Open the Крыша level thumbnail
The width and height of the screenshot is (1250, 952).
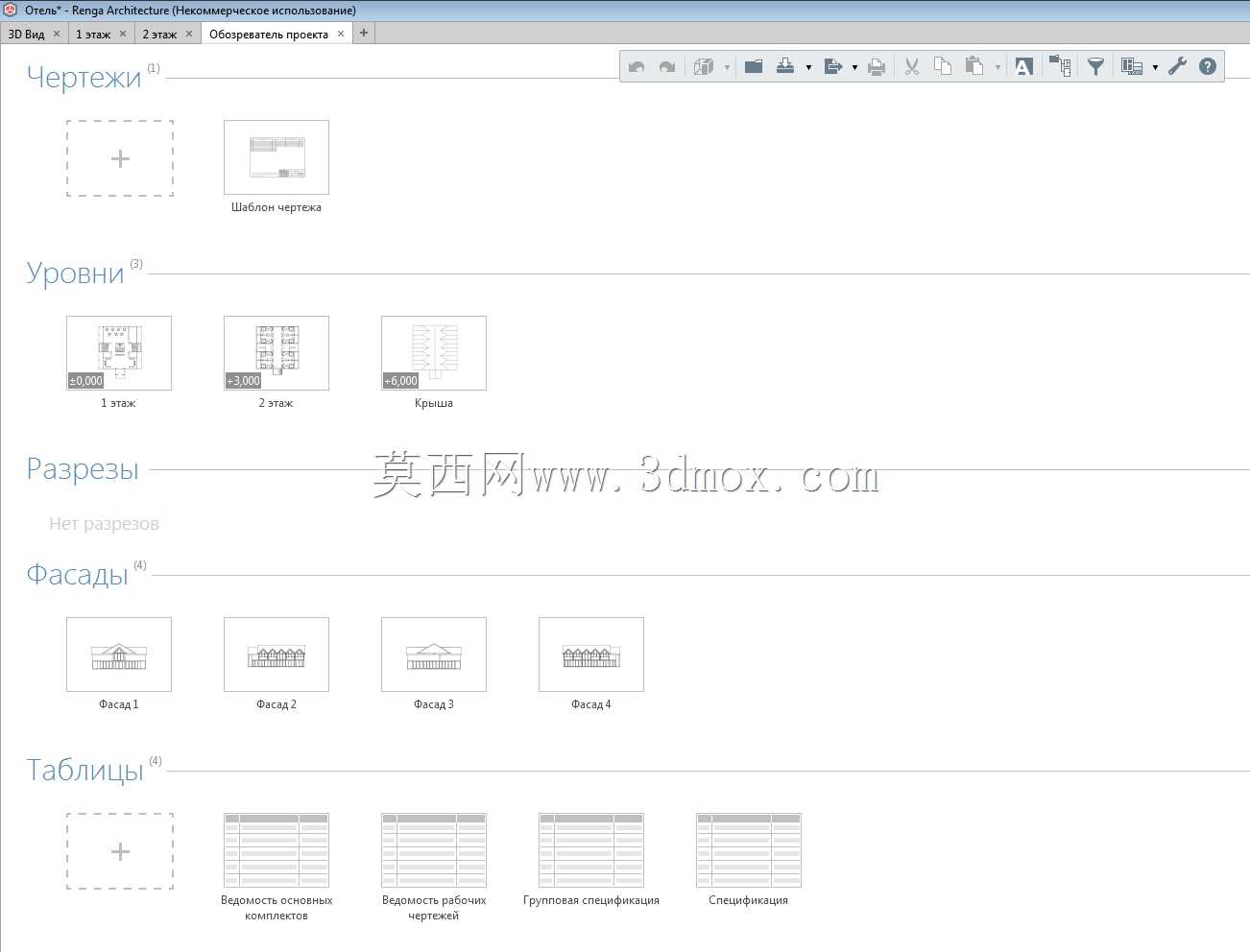434,353
